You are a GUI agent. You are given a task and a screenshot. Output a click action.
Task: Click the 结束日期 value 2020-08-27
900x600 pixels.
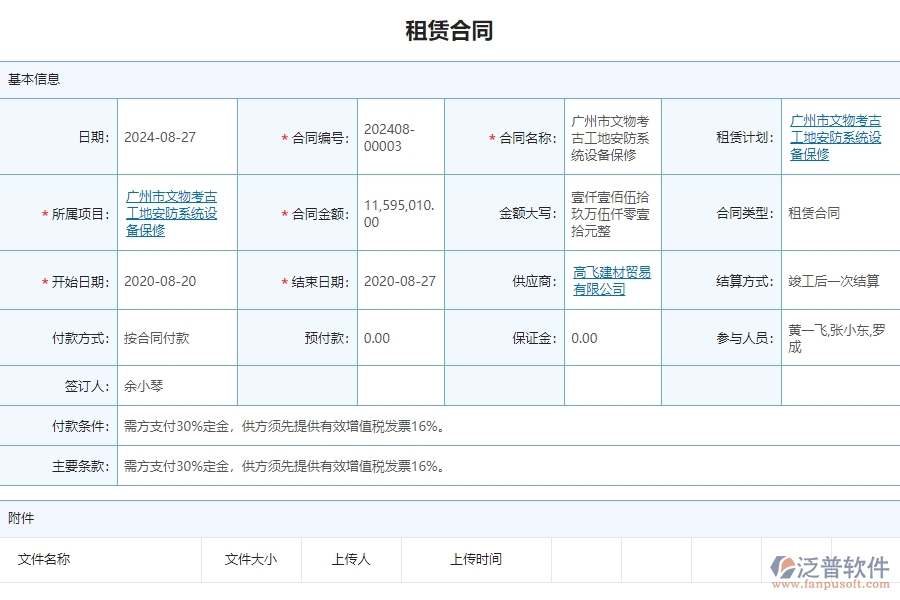pyautogui.click(x=399, y=281)
